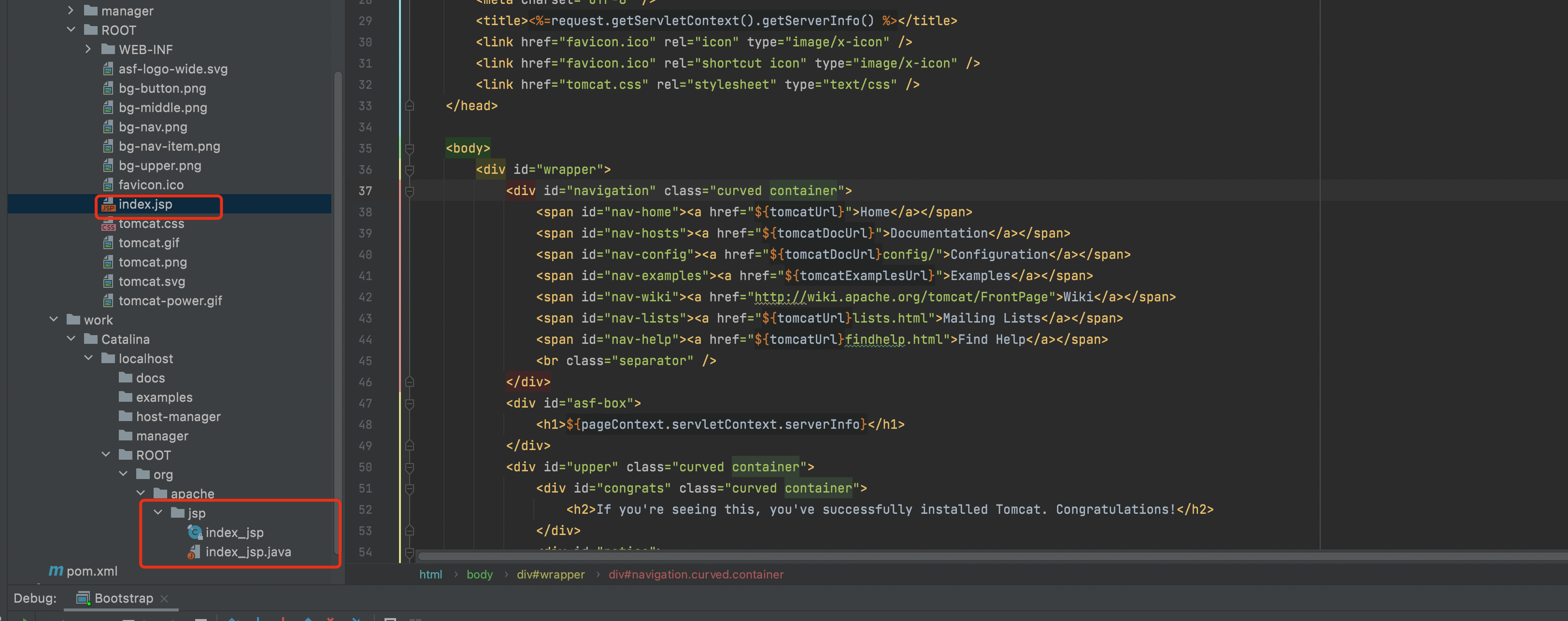Click the project tree vertical scrollbar

[338, 311]
